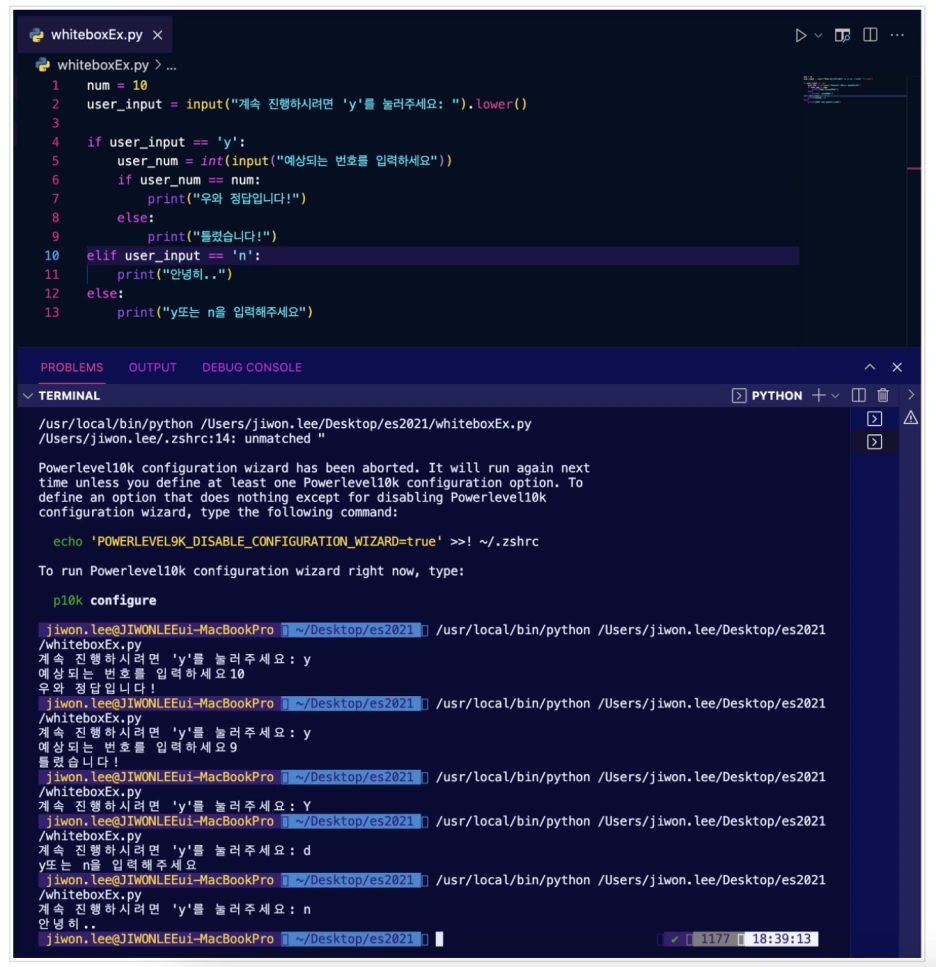Click the echo POWERLEVEL9K_DISABLE command line
936x967 pixels.
(x=296, y=541)
